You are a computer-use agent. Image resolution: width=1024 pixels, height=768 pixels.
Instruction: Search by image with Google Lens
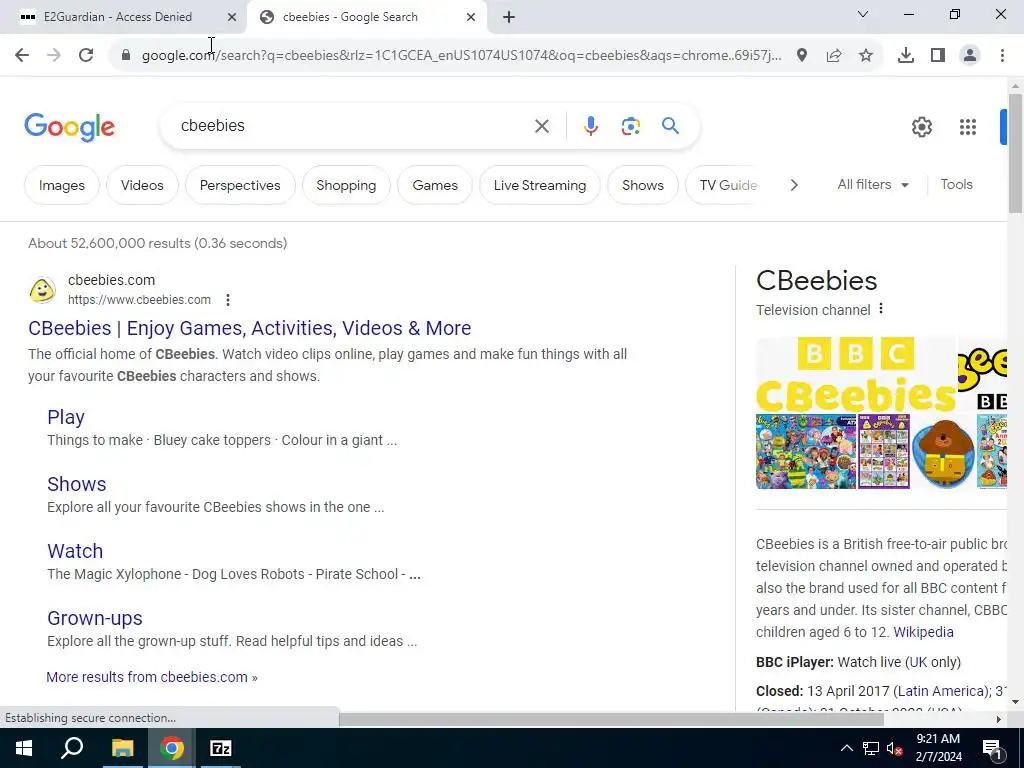(631, 126)
